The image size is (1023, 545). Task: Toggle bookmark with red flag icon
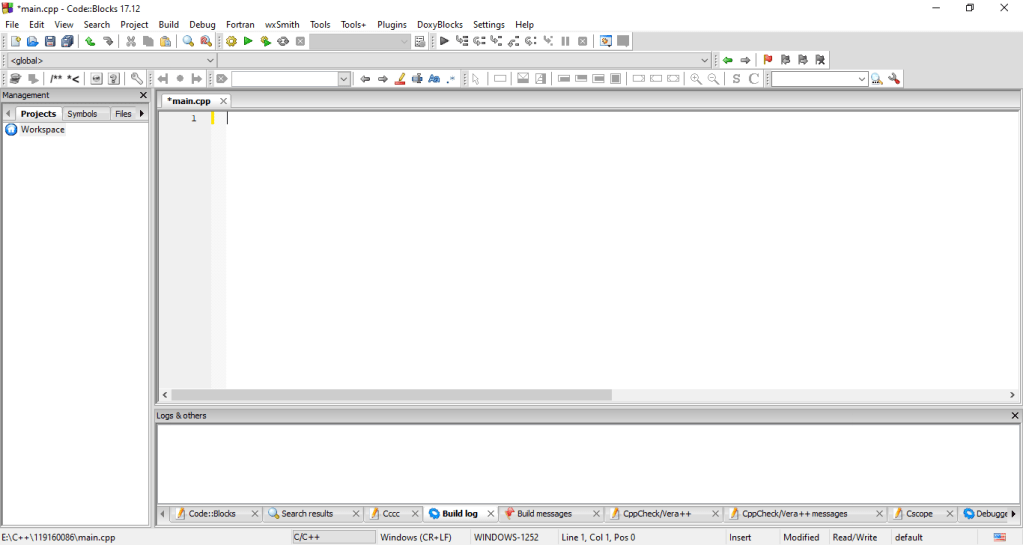coord(768,60)
